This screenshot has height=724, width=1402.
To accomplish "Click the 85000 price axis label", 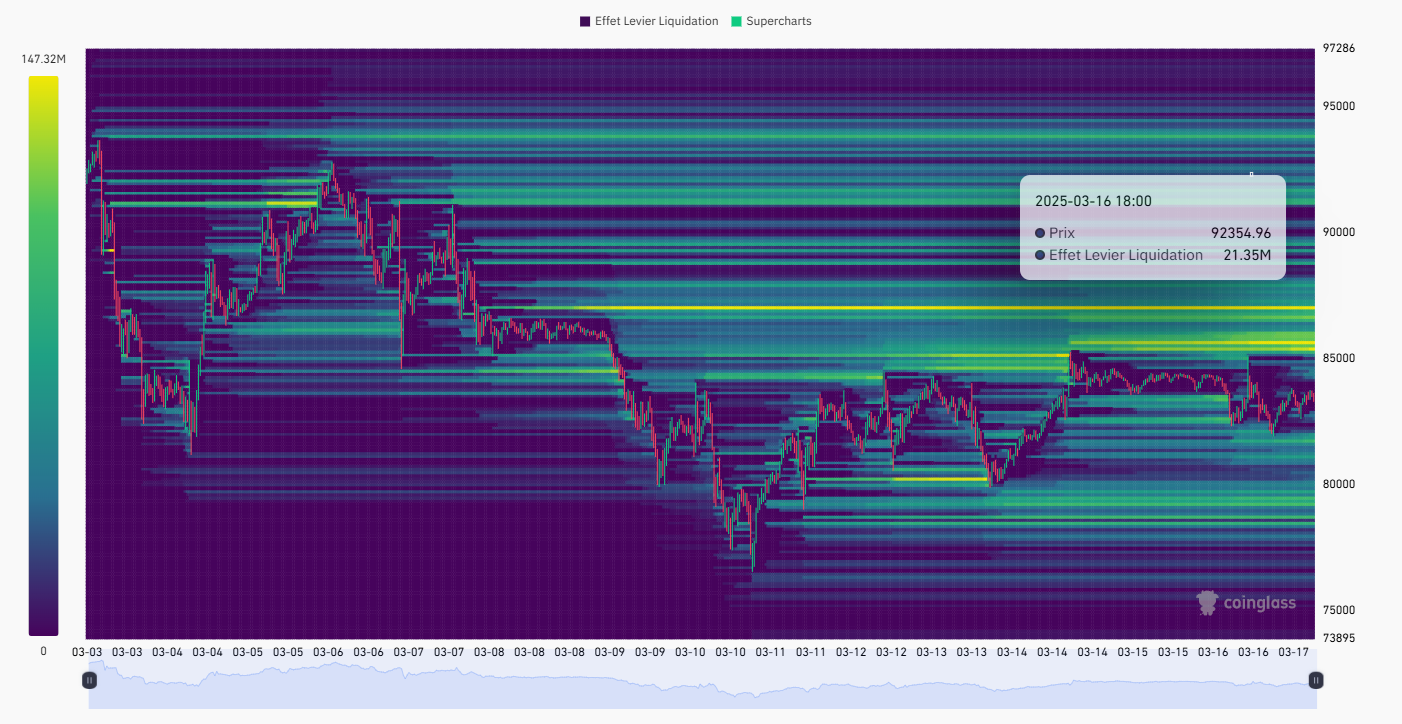I will tap(1338, 358).
